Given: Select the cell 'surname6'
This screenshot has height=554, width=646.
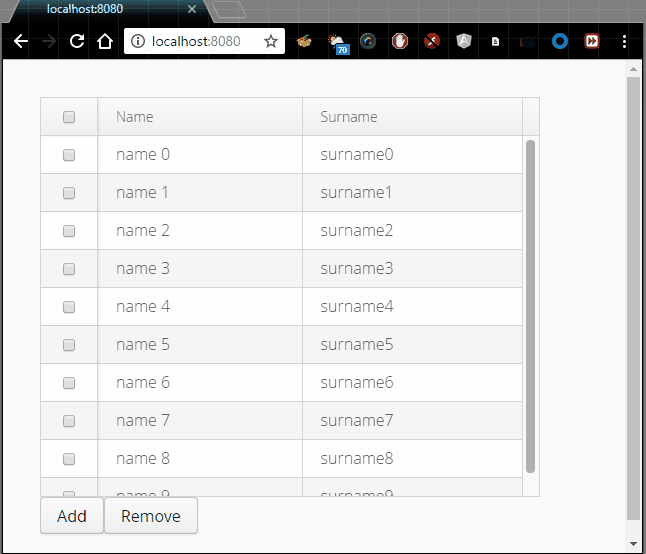Looking at the screenshot, I should (412, 383).
